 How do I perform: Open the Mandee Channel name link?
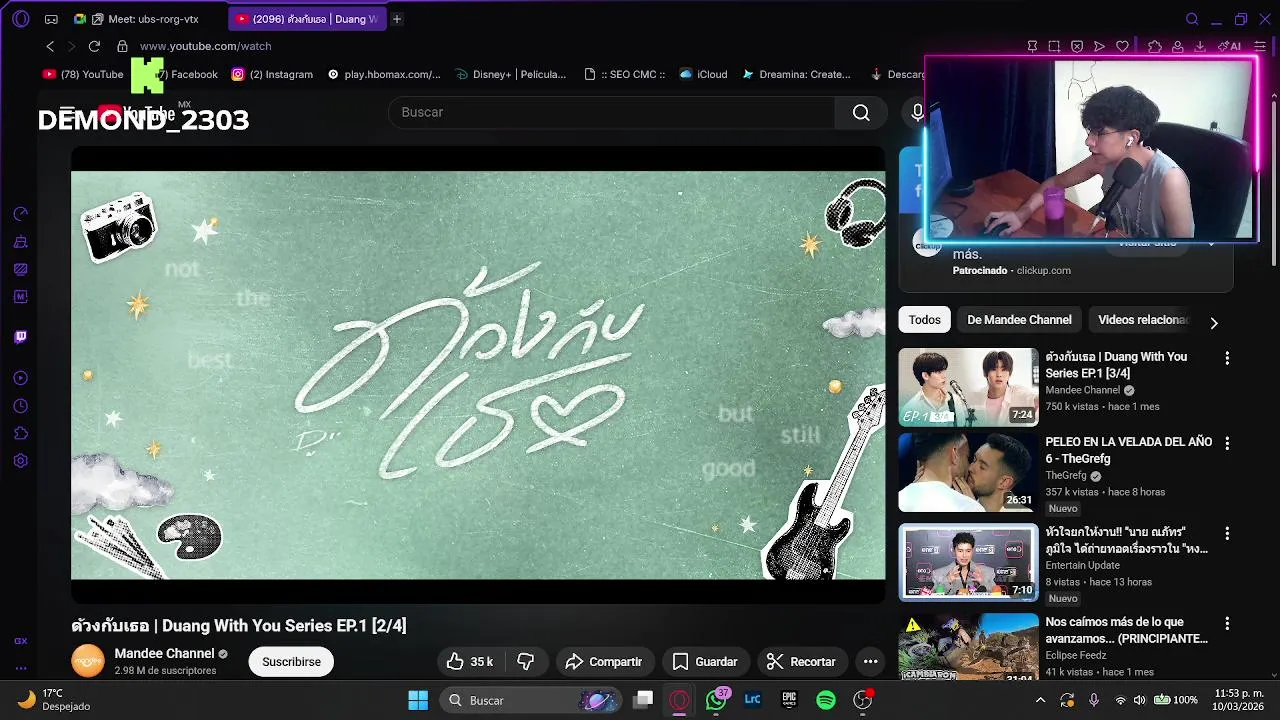pyautogui.click(x=164, y=653)
